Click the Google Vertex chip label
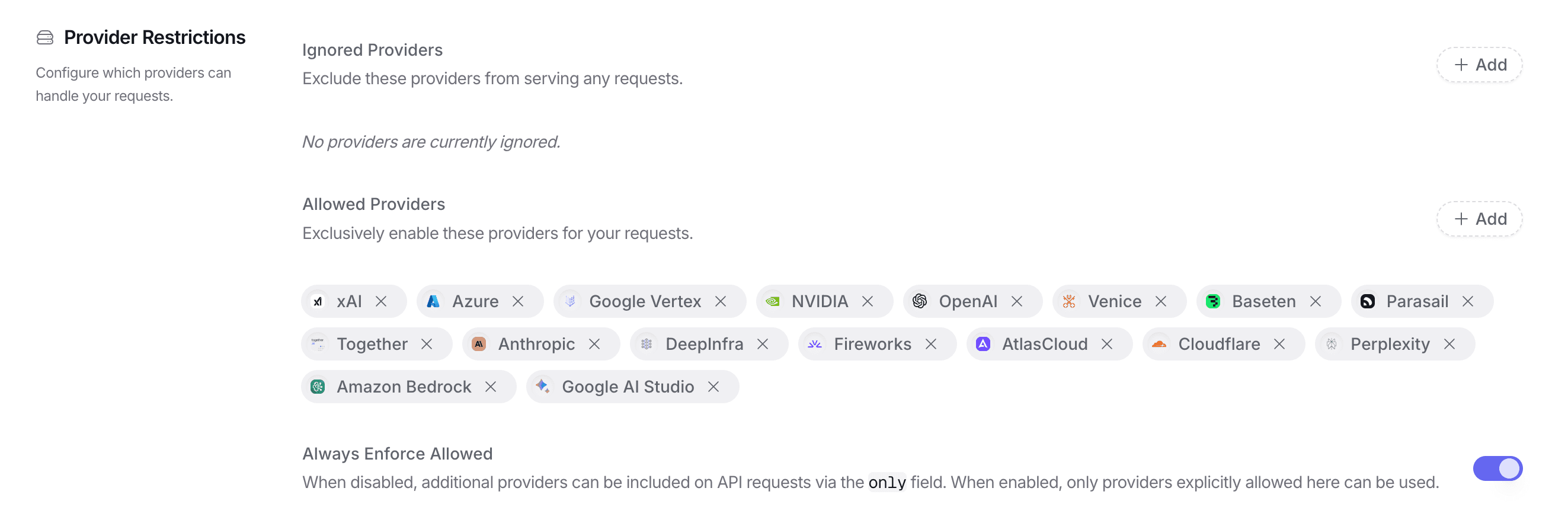 (645, 301)
